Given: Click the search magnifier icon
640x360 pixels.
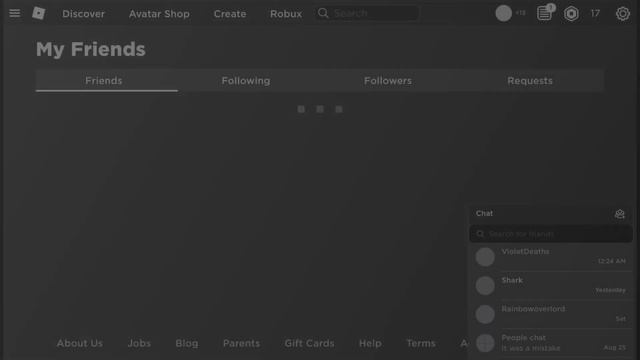Looking at the screenshot, I should pos(323,13).
